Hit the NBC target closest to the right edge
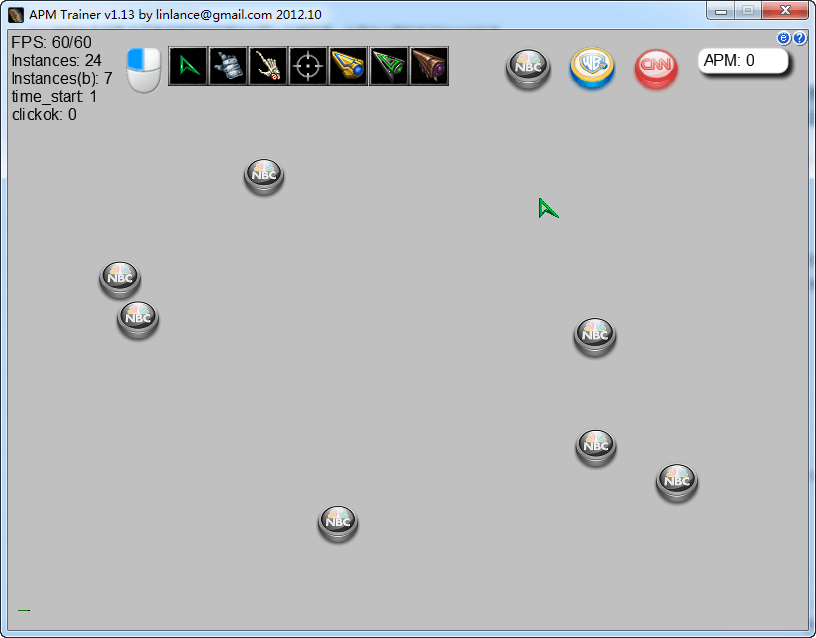816x638 pixels. pyautogui.click(x=677, y=482)
